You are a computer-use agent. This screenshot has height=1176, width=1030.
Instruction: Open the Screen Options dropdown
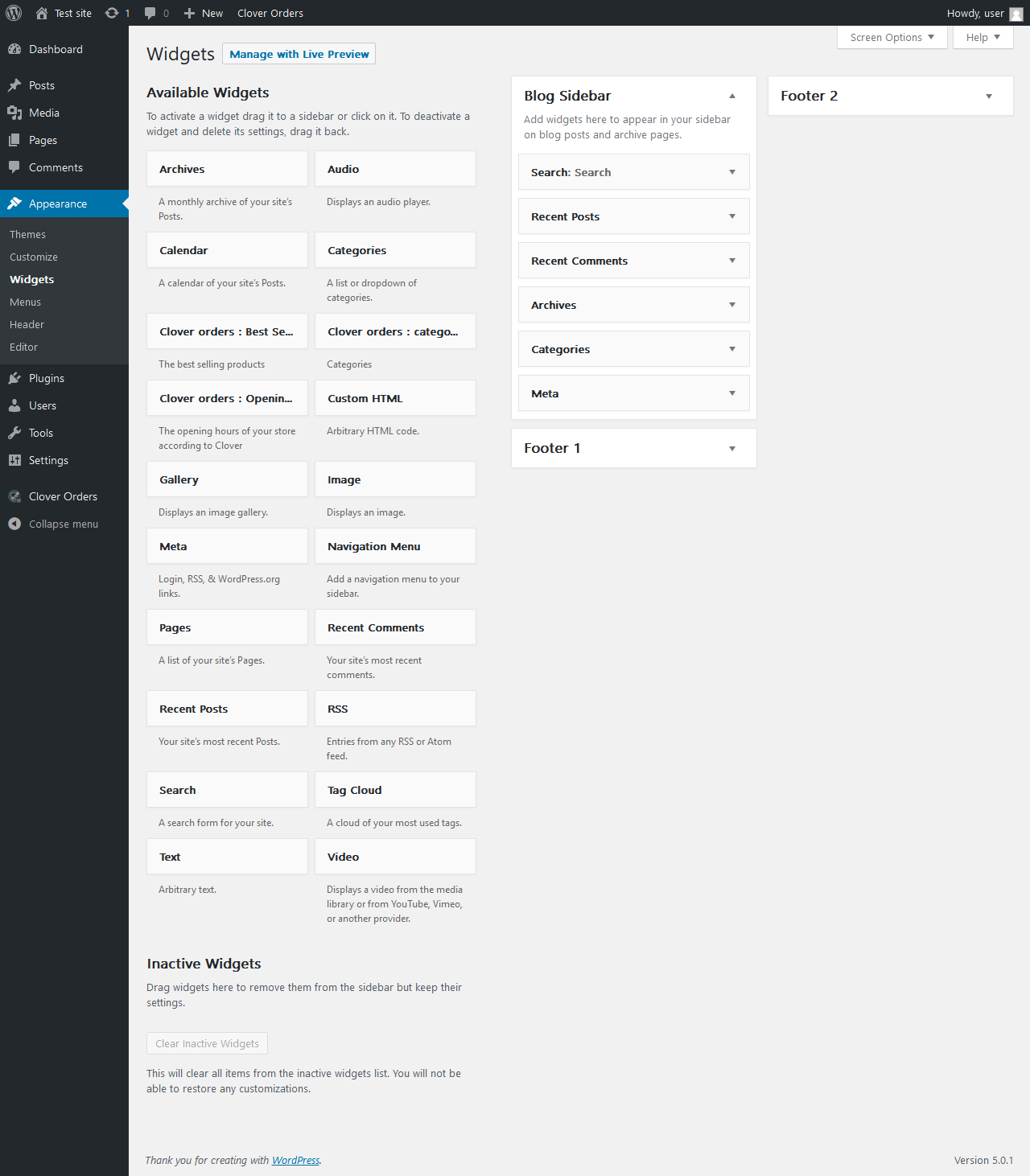pyautogui.click(x=892, y=37)
